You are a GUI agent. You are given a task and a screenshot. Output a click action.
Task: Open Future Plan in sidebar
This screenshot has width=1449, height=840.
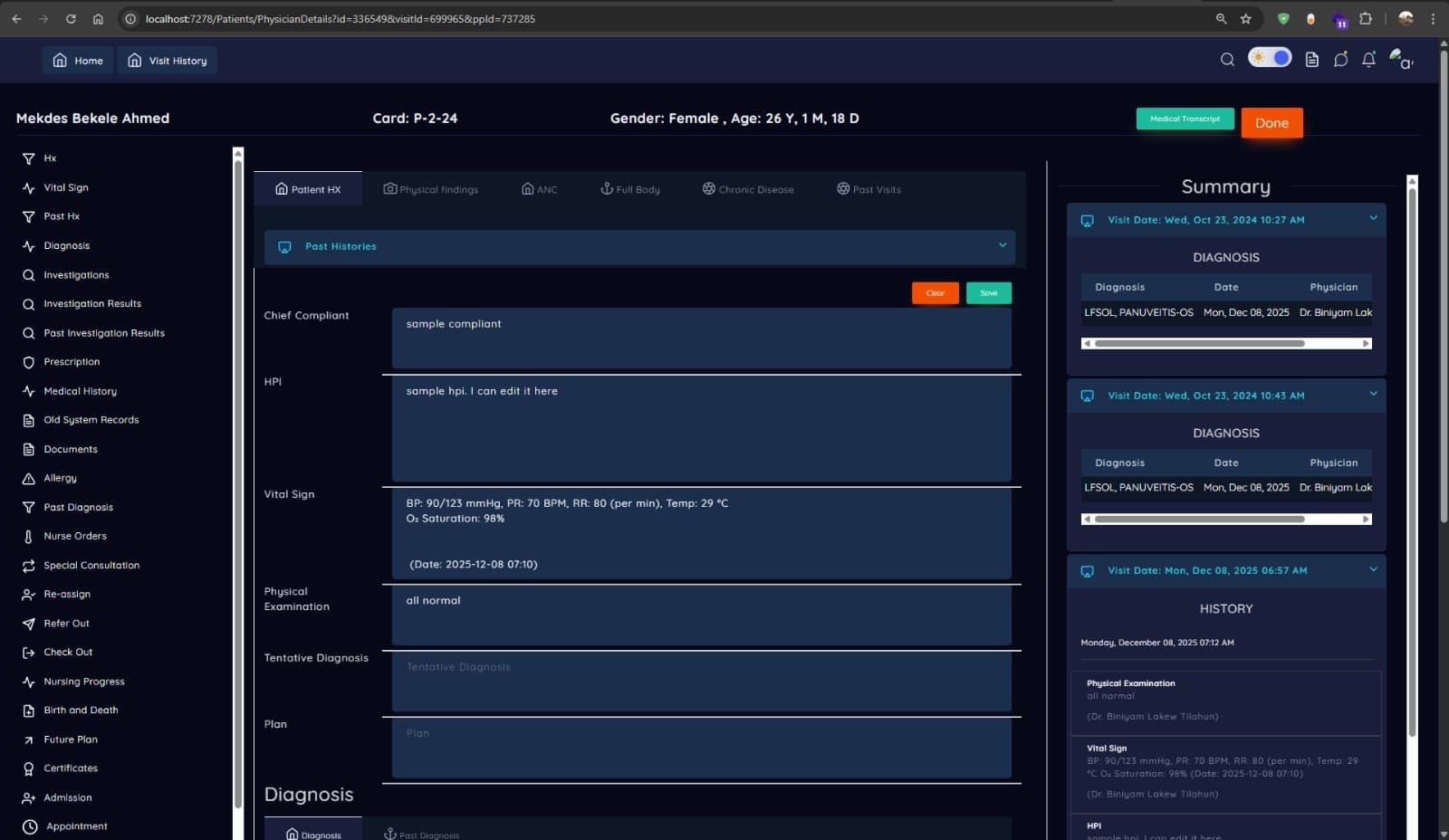[x=61, y=740]
